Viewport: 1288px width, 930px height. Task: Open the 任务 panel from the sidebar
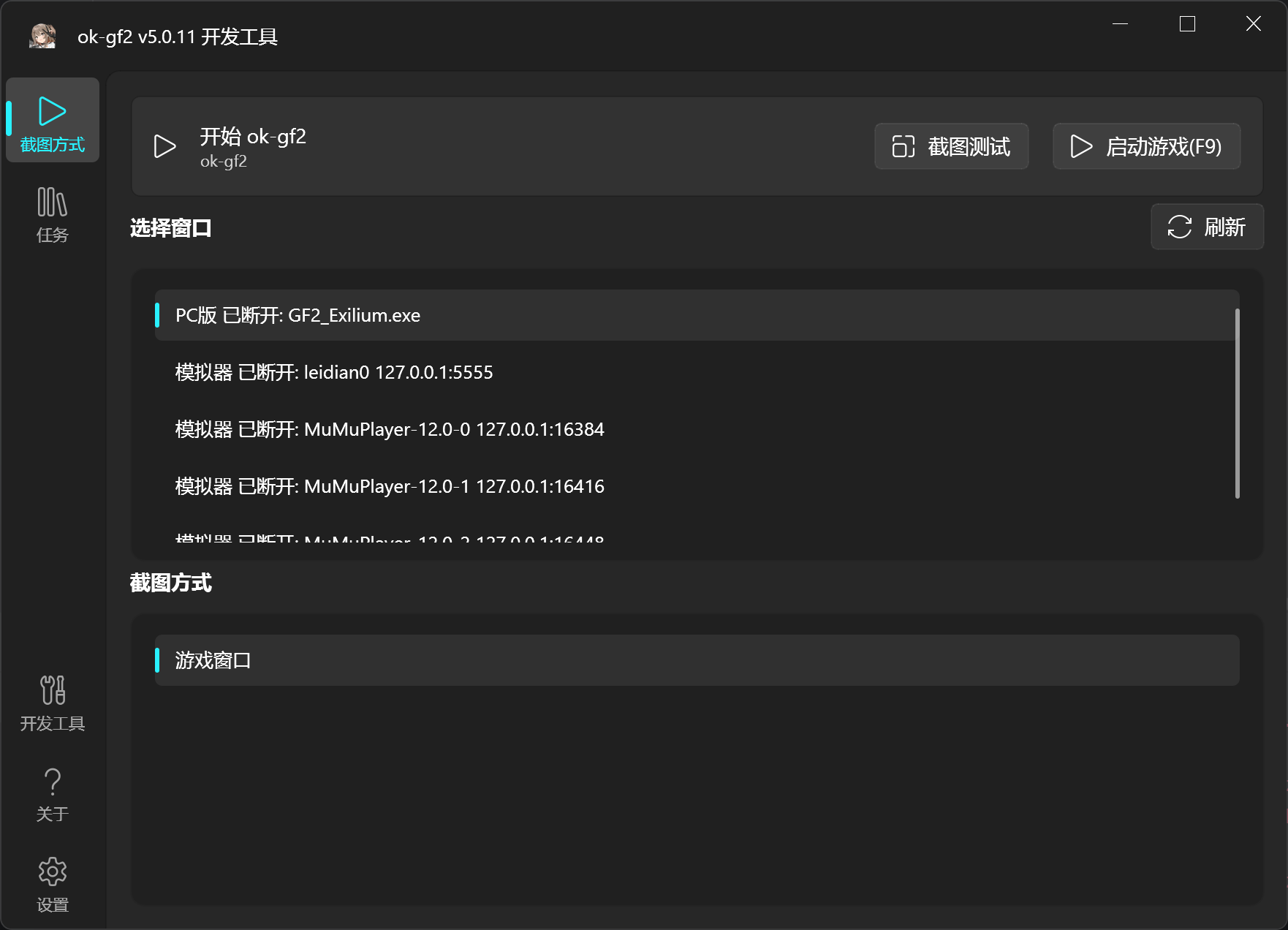[52, 213]
